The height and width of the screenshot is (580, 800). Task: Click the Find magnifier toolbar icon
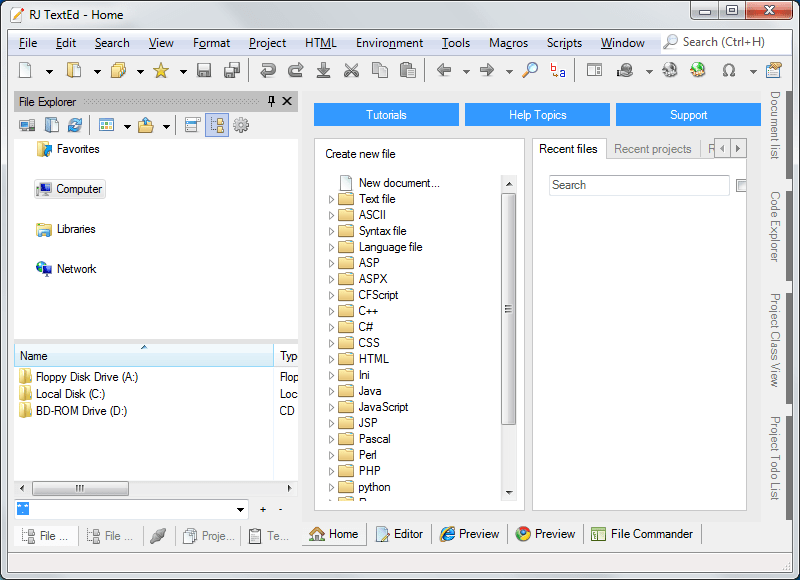[x=530, y=70]
